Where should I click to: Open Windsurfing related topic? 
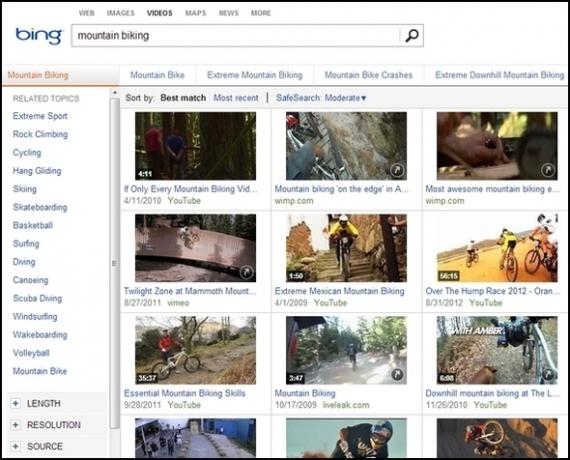click(35, 317)
